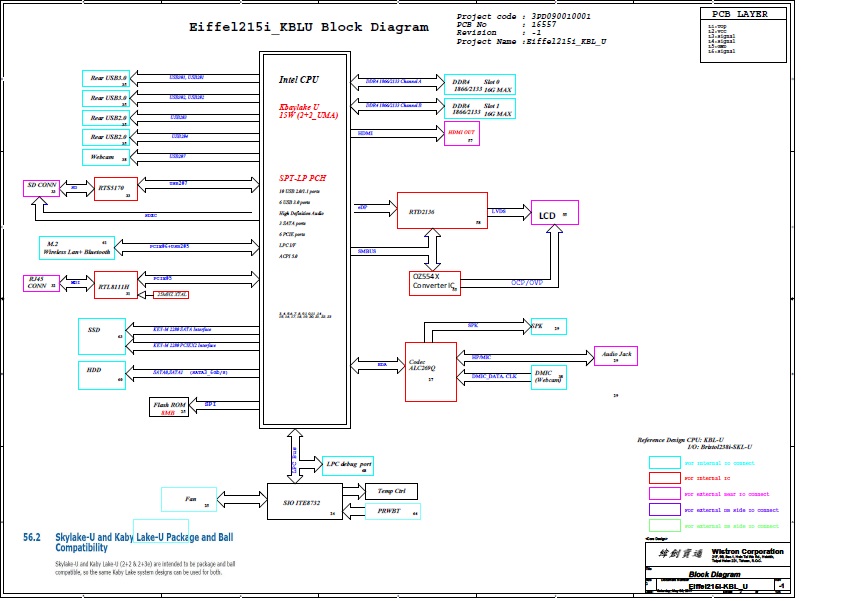Image resolution: width=851 pixels, height=601 pixels.
Task: Click the PCB LAYER table header
Action: [x=740, y=15]
